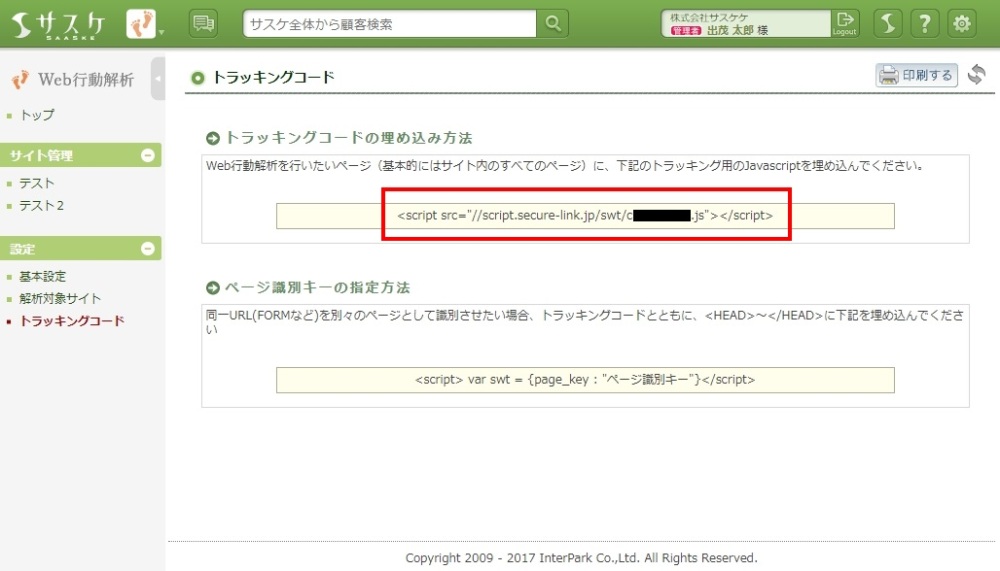Click the ページ識別キーの指定方法 heading
This screenshot has width=1000, height=571.
point(317,288)
